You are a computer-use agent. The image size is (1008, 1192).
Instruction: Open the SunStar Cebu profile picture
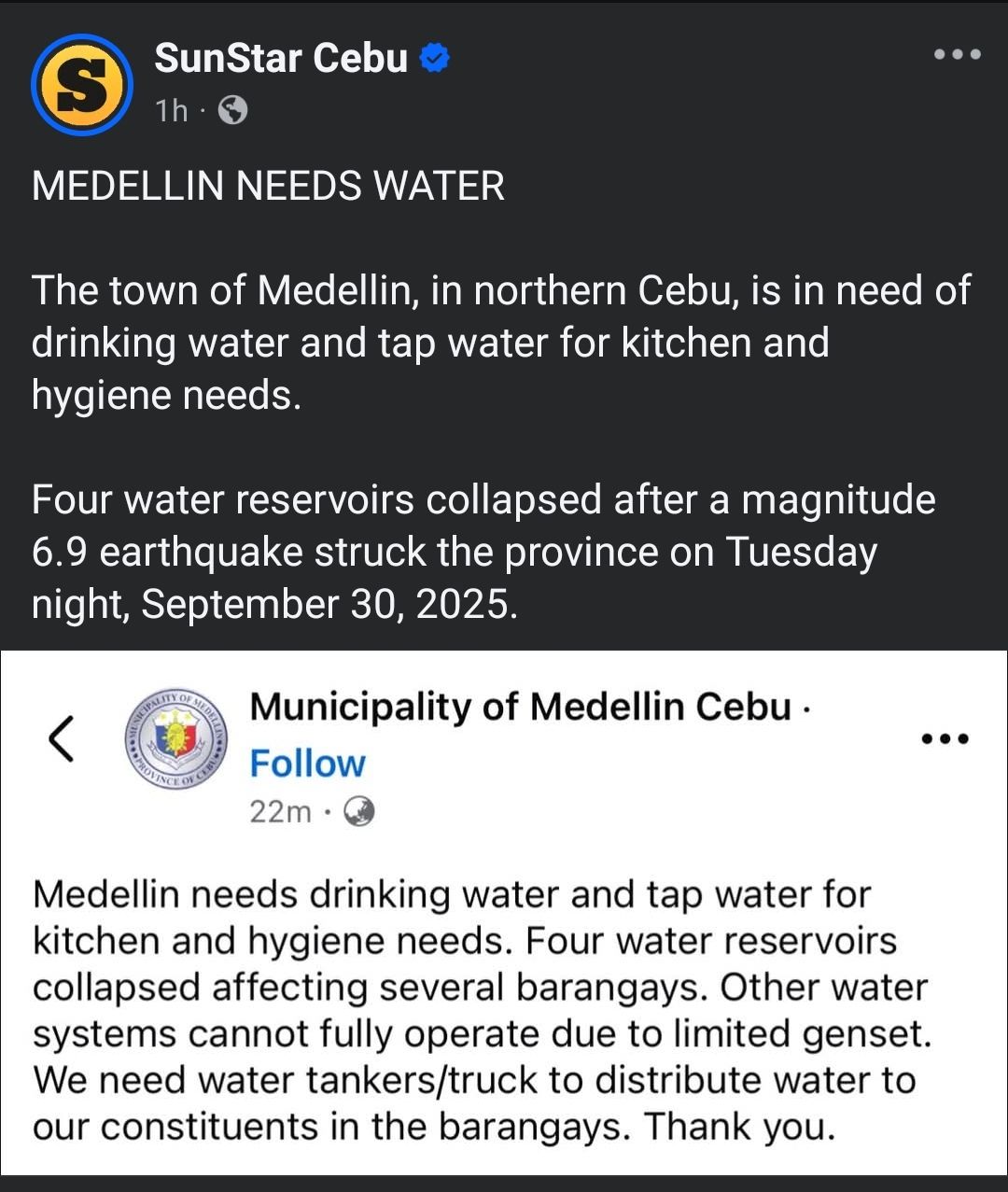pos(82,85)
